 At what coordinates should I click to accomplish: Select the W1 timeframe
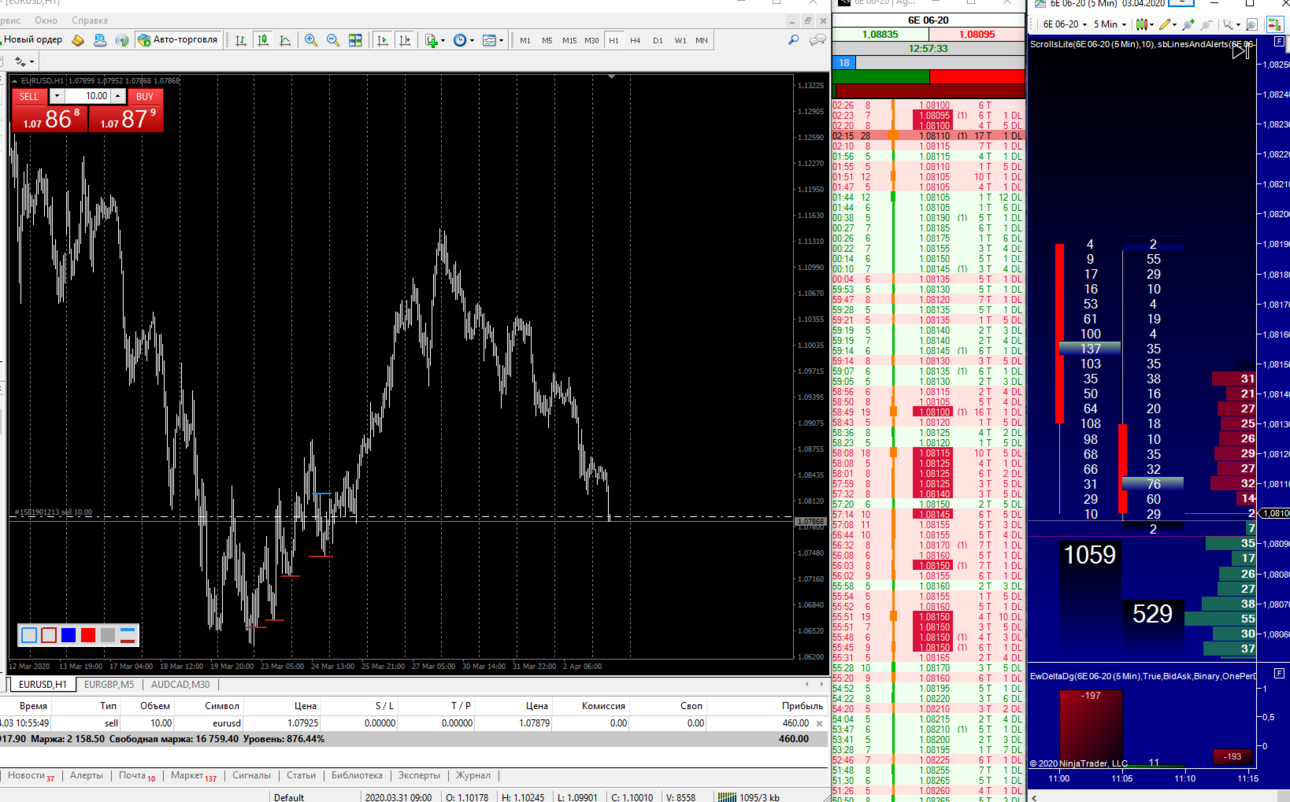point(680,40)
